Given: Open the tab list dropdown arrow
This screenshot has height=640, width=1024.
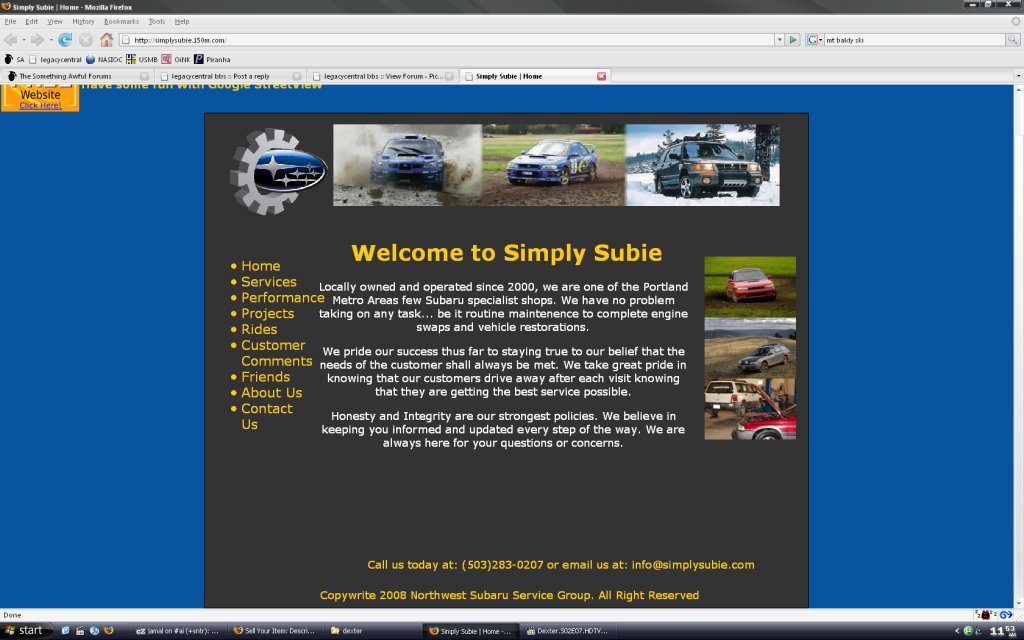Looking at the screenshot, I should click(1018, 76).
